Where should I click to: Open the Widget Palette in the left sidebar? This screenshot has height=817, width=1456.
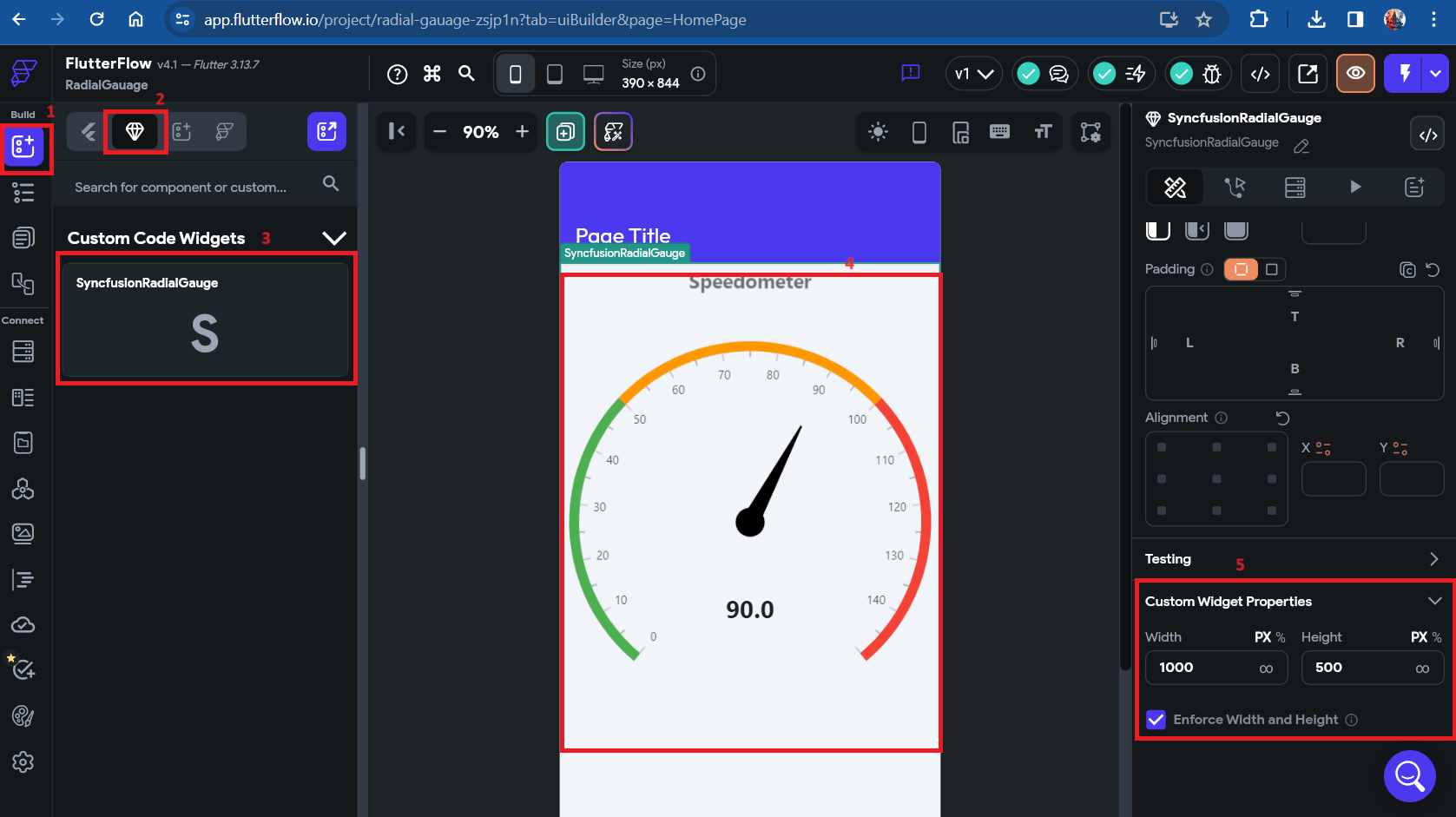click(x=23, y=147)
